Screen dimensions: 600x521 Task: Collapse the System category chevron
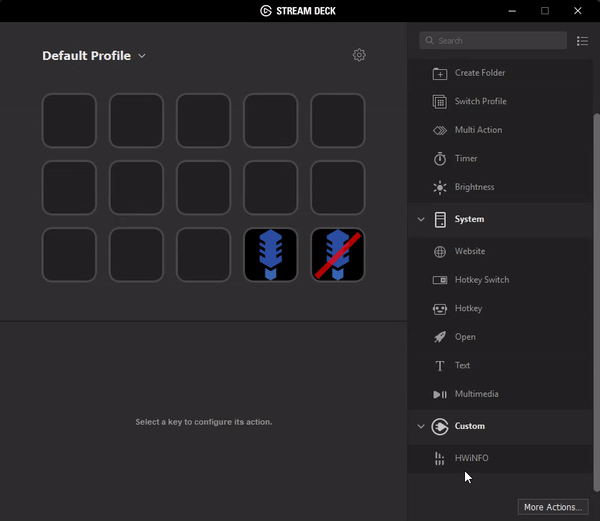pyautogui.click(x=421, y=219)
